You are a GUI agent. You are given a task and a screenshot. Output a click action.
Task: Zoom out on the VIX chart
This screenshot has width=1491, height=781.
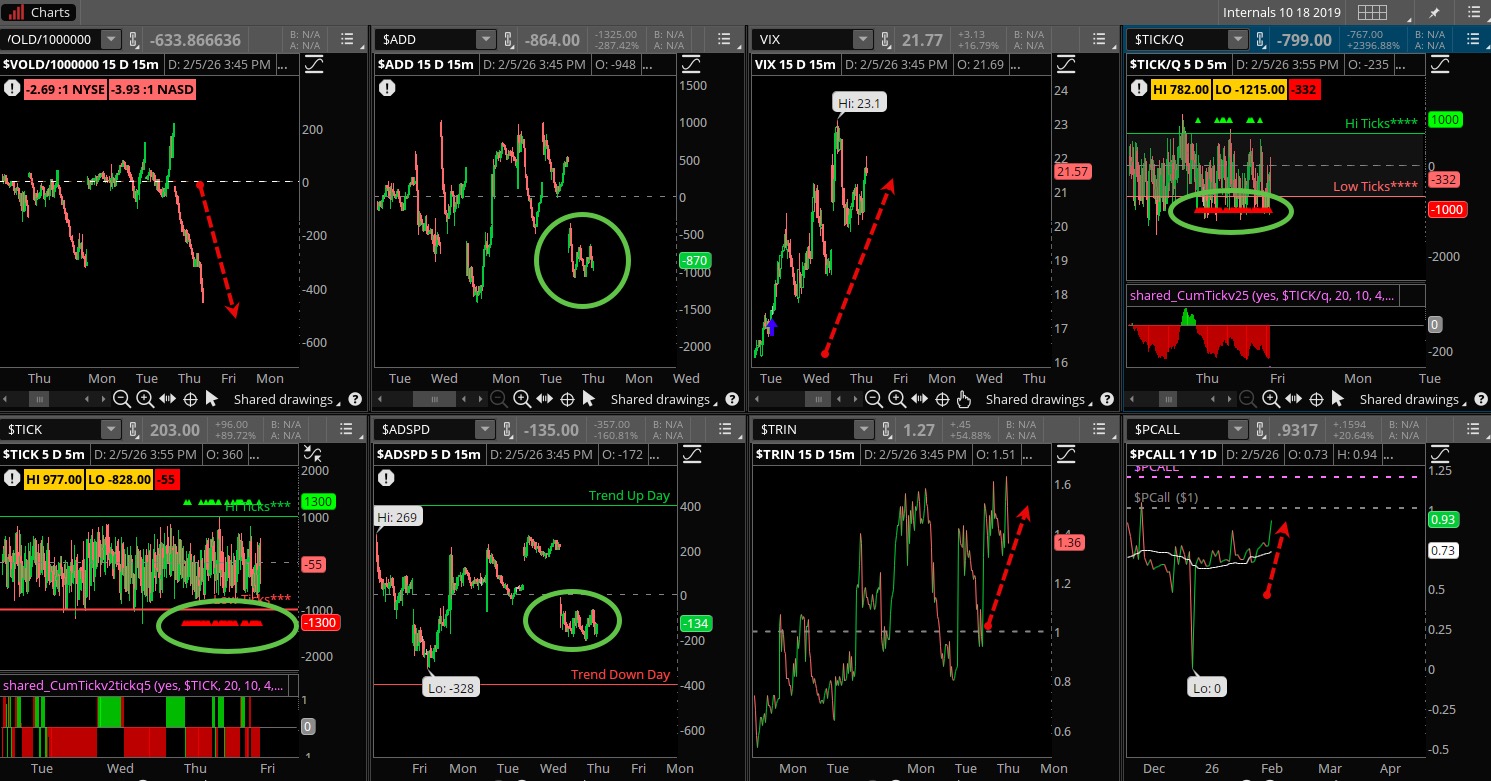[x=873, y=399]
